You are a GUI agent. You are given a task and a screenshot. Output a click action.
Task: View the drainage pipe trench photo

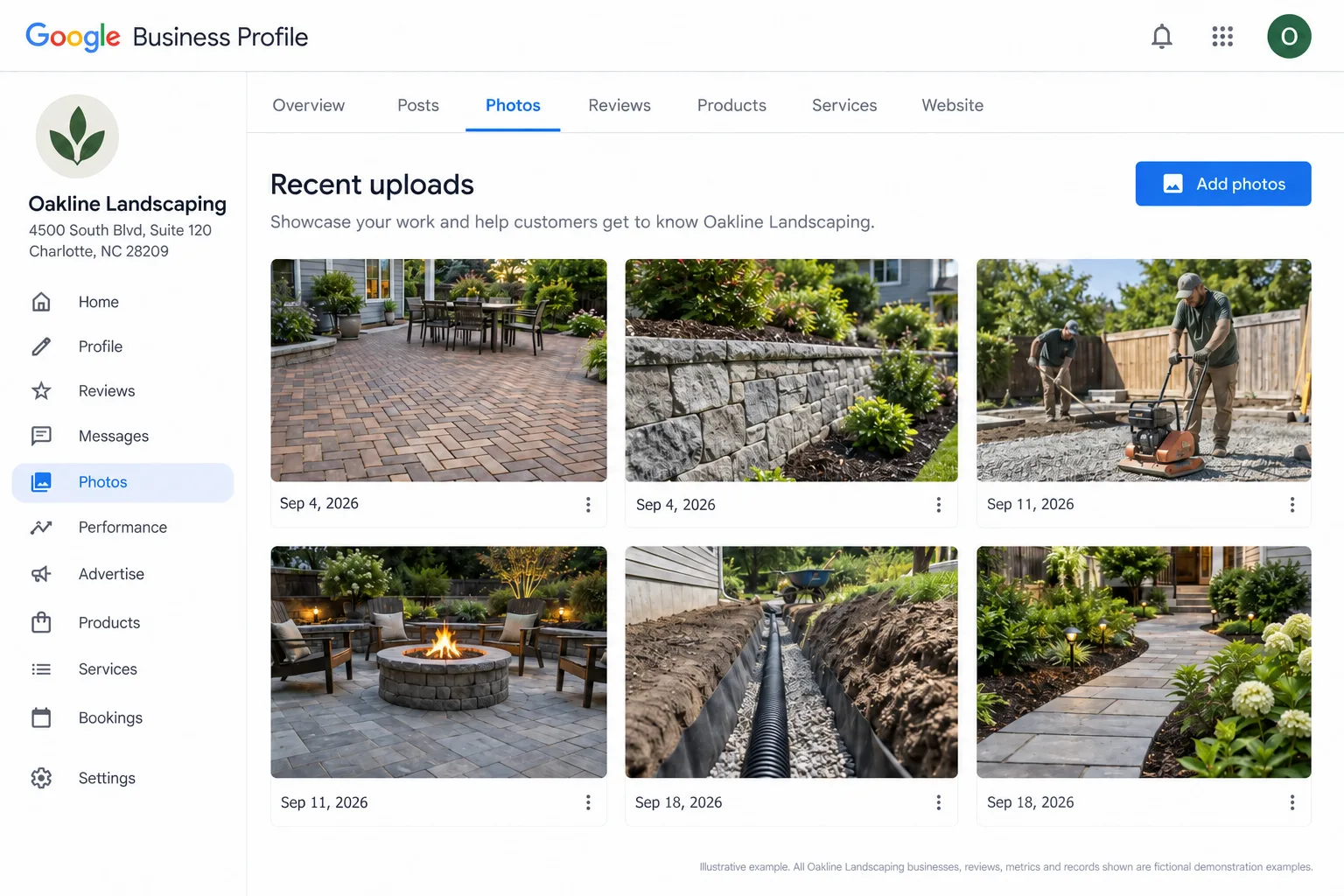click(791, 662)
